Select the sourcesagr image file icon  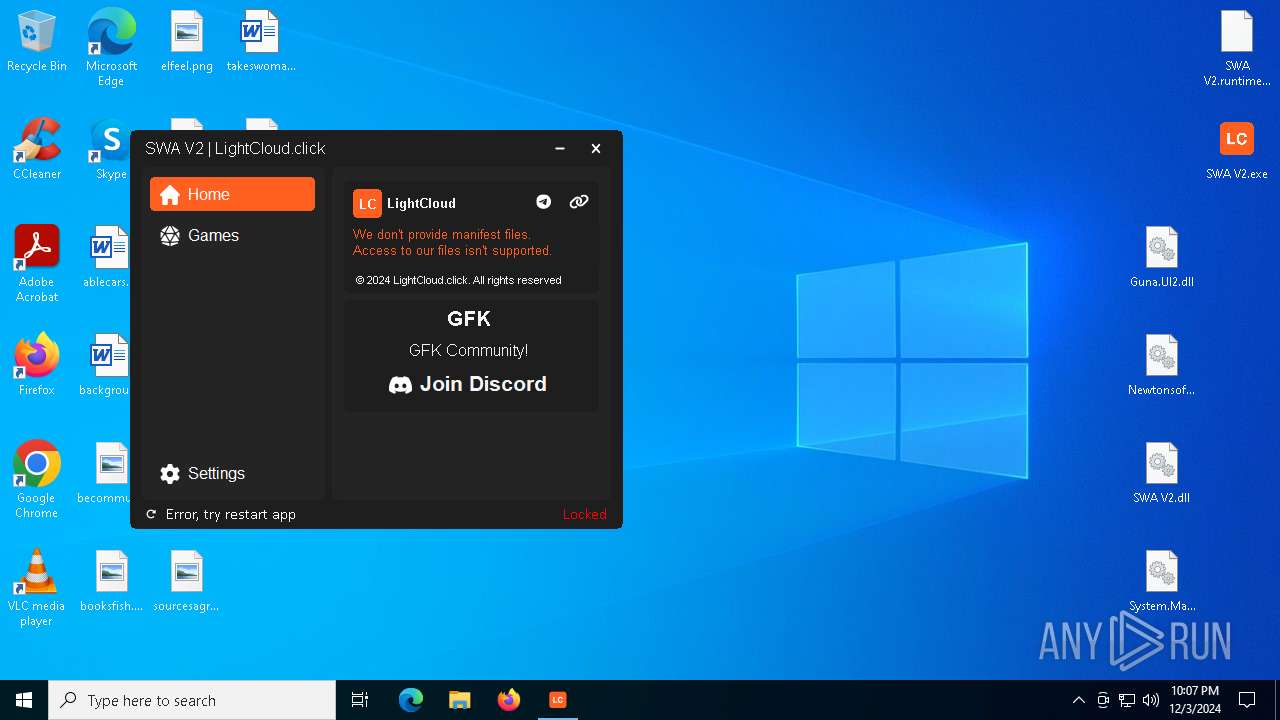pyautogui.click(x=187, y=581)
